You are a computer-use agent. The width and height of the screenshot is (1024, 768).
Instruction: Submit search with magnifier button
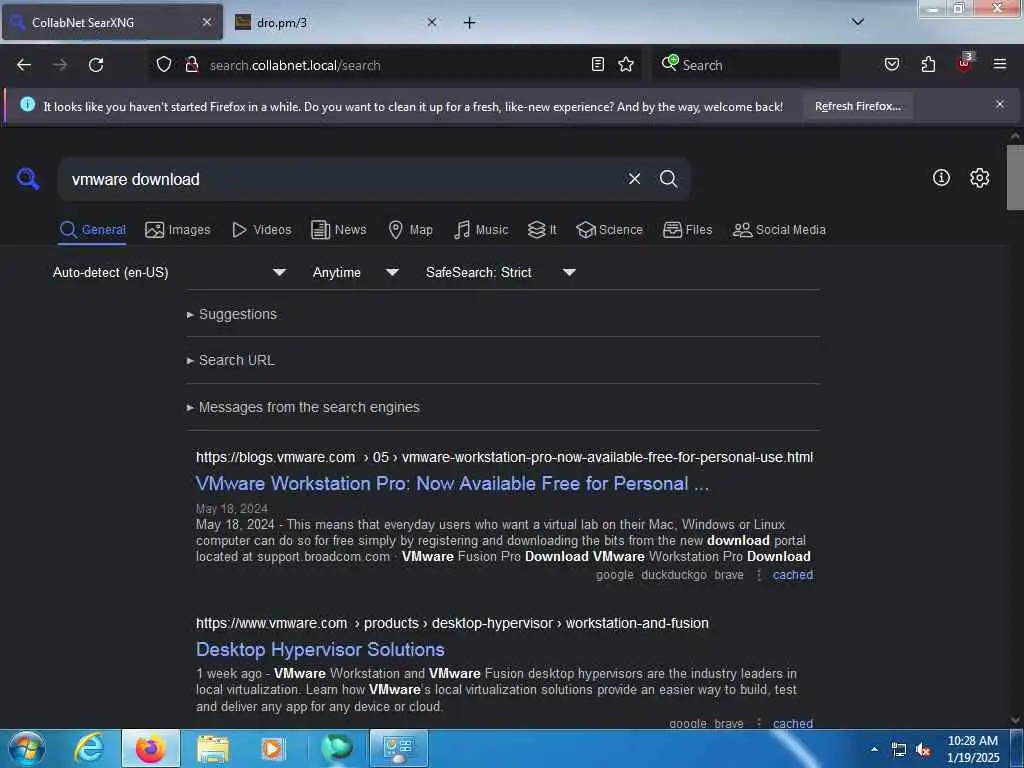pyautogui.click(x=668, y=179)
